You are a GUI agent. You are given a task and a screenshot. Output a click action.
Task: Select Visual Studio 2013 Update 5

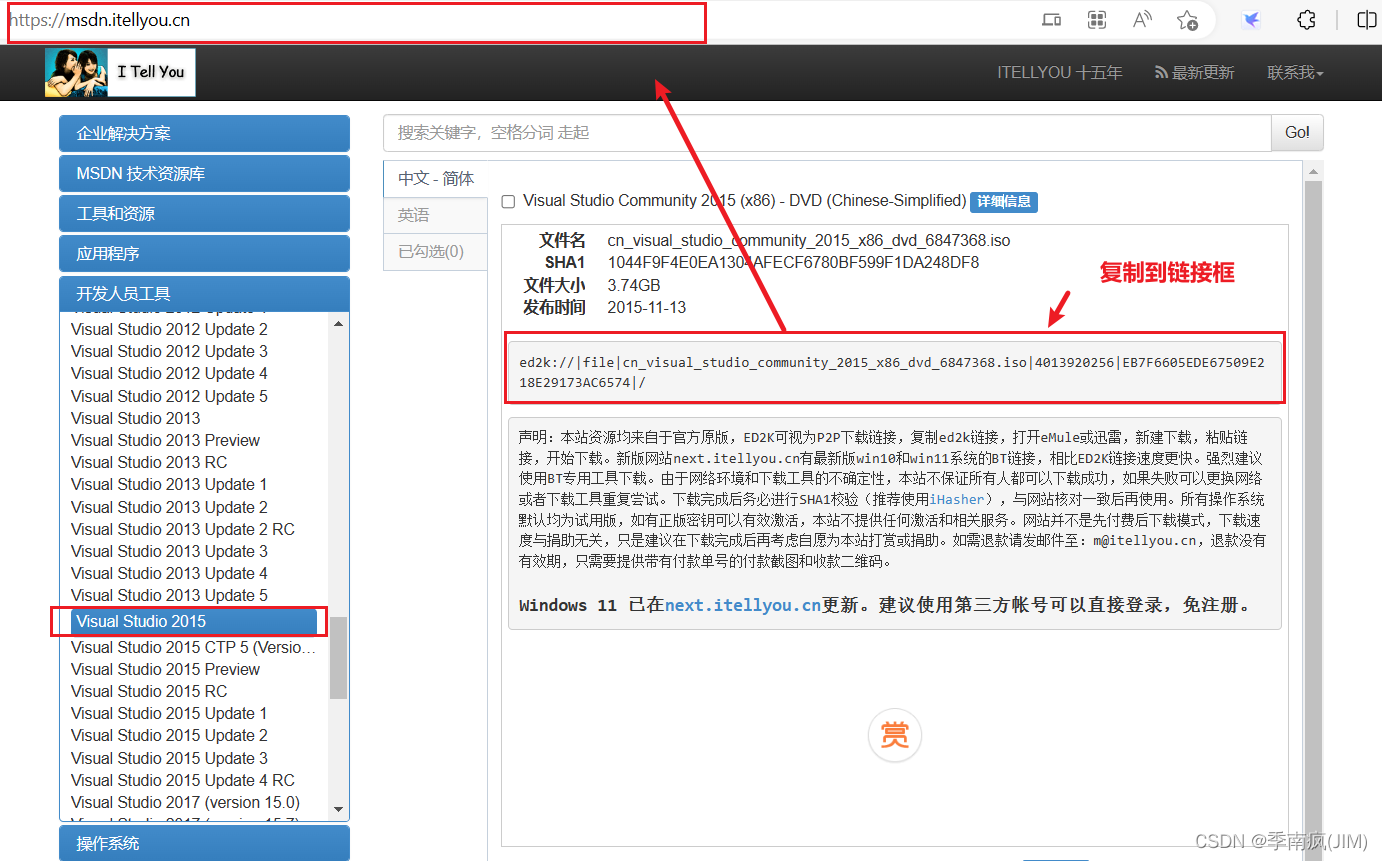169,595
